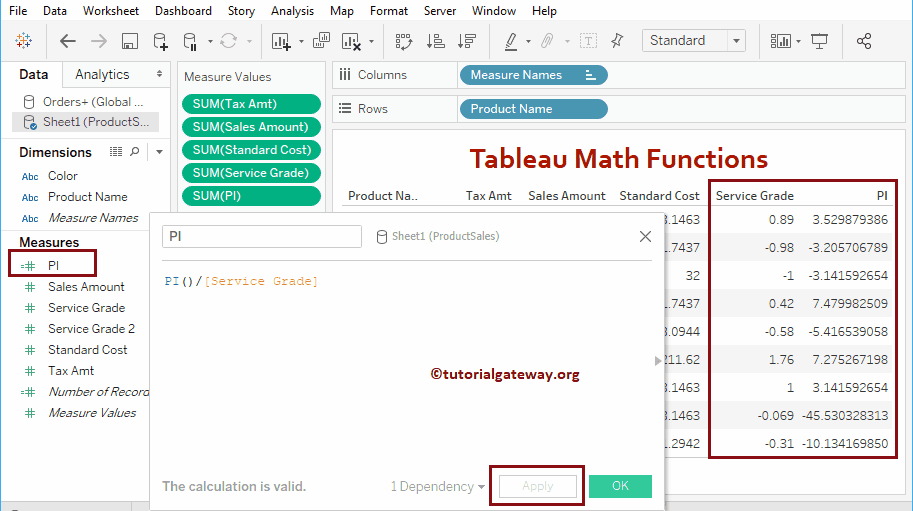Select the Service Grade 2 measure
Viewport: 913px width, 511px height.
pyautogui.click(x=91, y=329)
